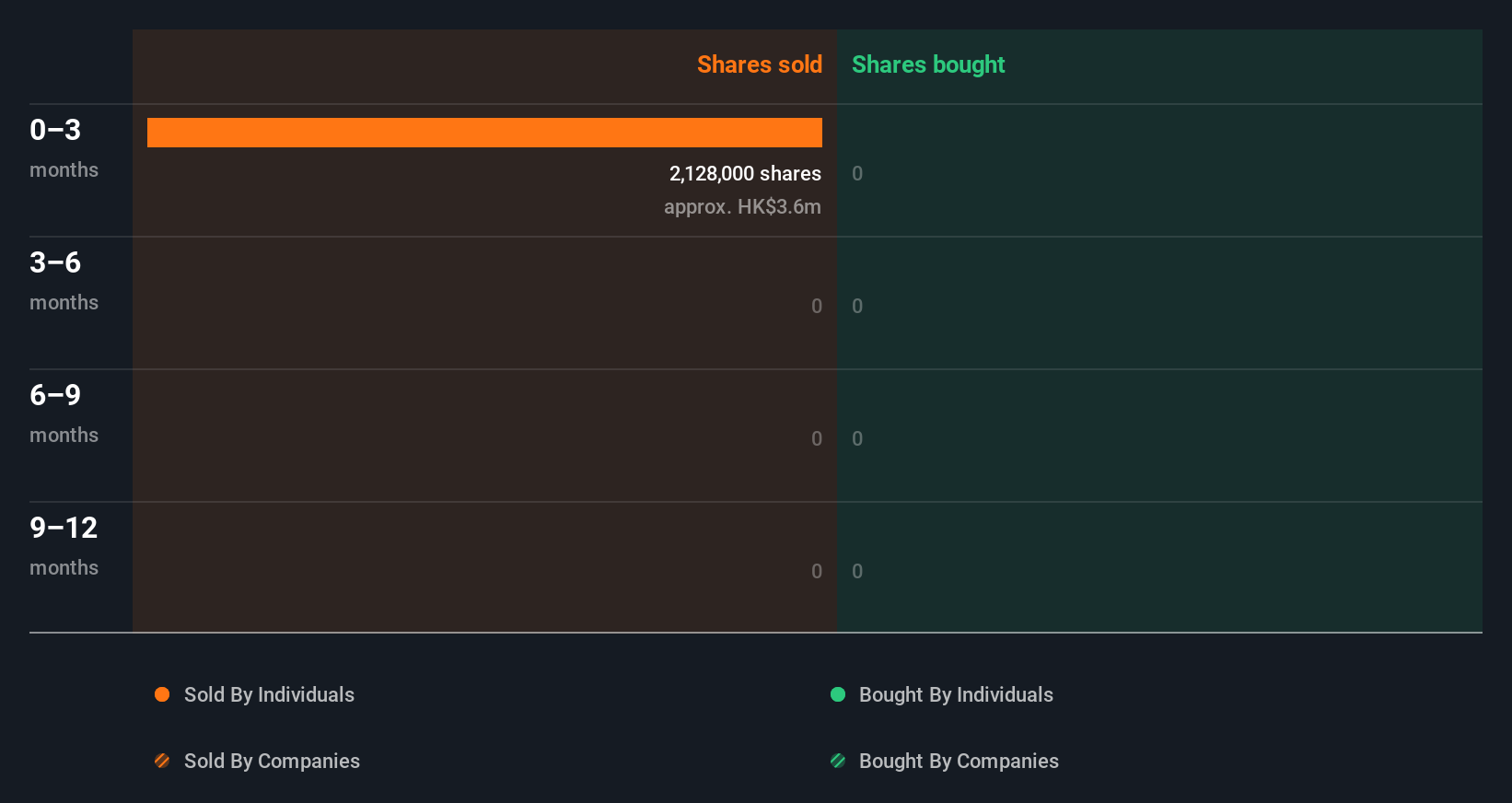
Task: Toggle the "Bought By Individuals" legend label
Action: coord(956,694)
